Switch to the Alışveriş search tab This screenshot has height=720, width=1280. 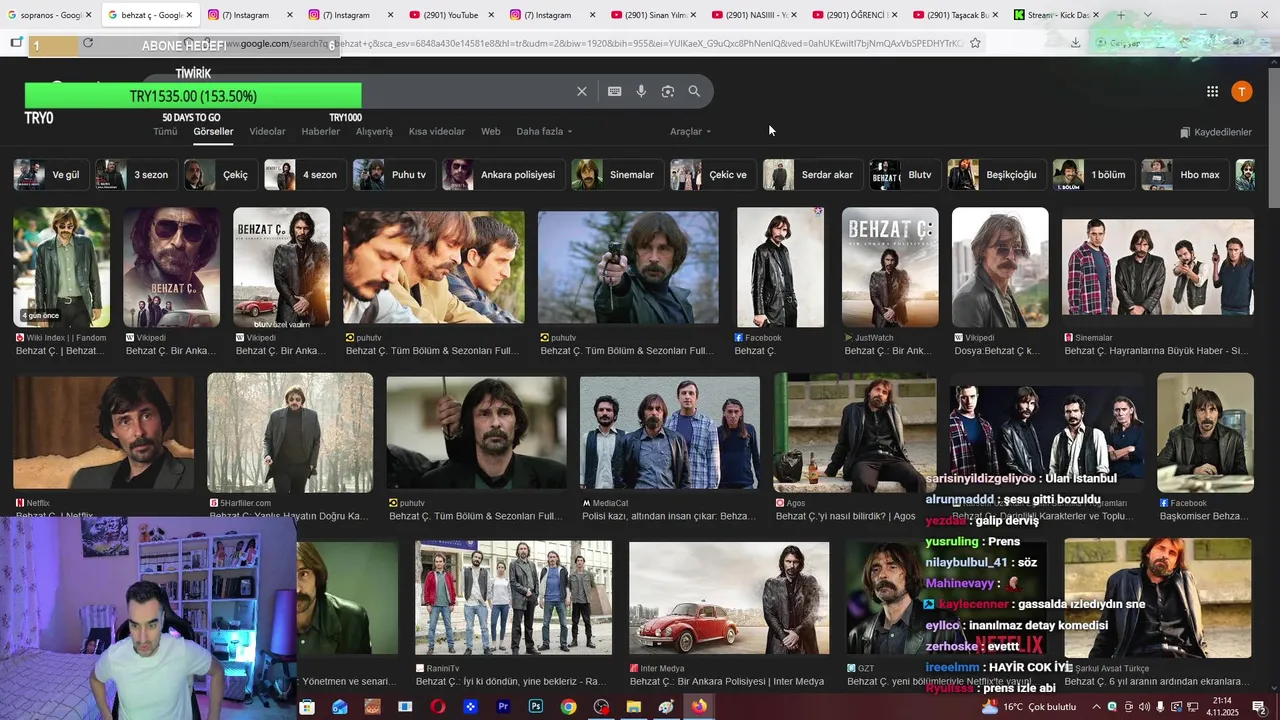[x=375, y=131]
